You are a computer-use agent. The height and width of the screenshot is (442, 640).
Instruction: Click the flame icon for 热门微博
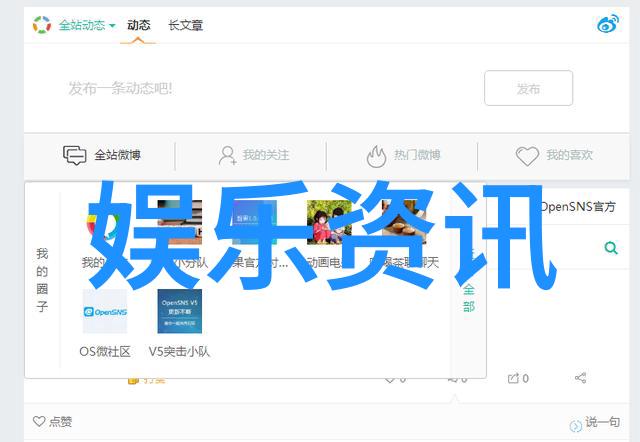click(x=376, y=156)
